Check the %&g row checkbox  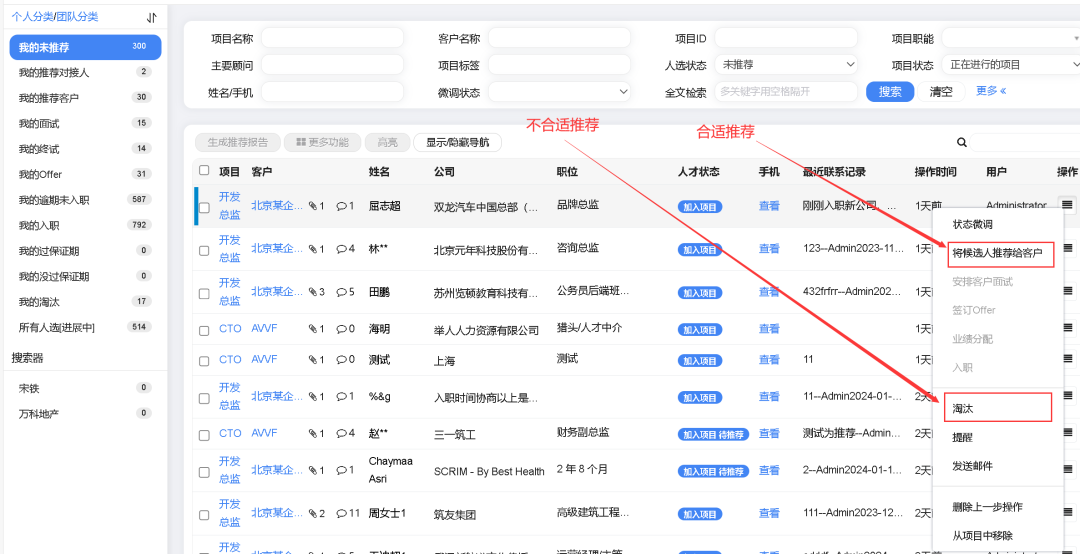204,398
